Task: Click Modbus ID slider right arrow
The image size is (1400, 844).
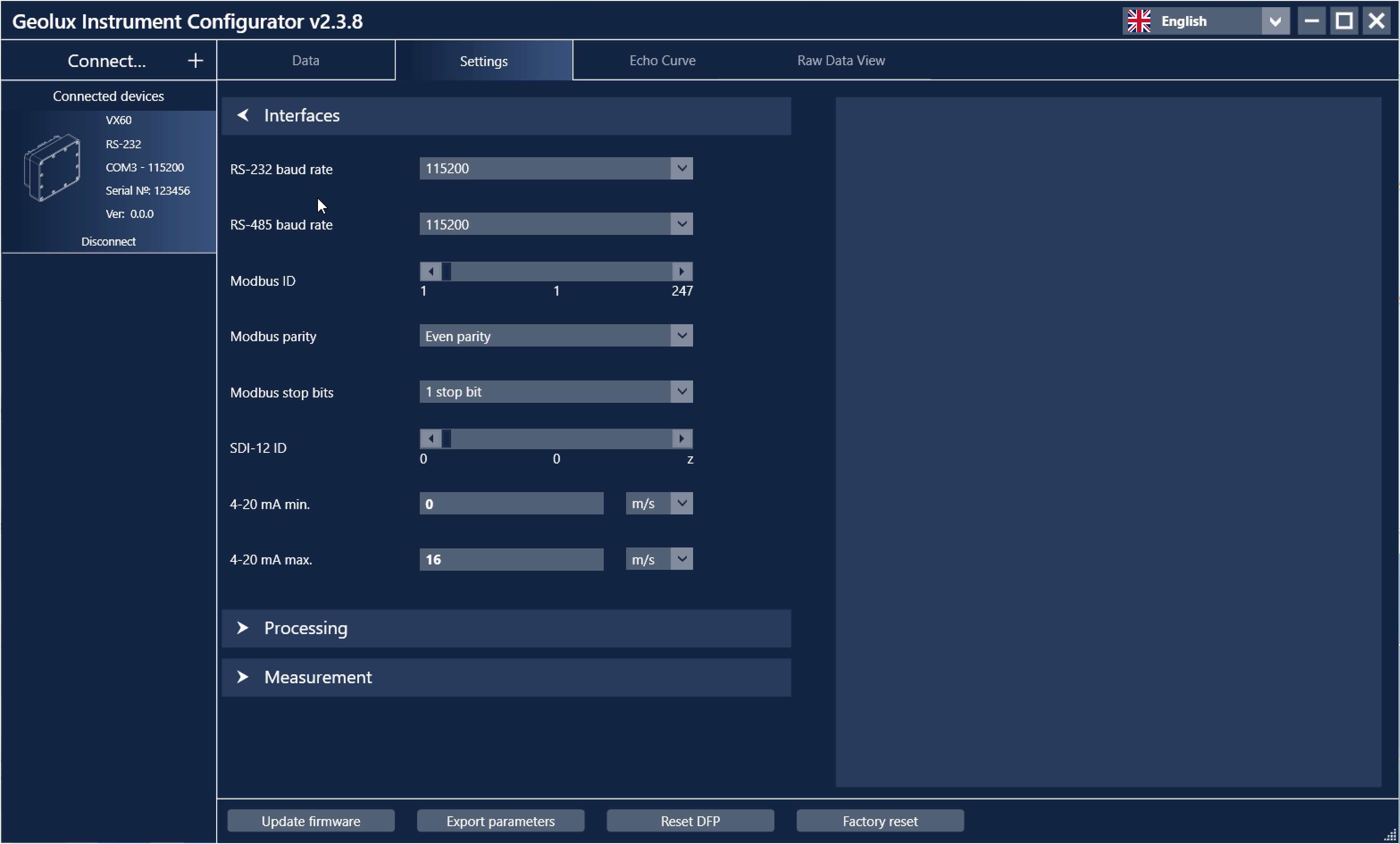Action: (x=681, y=272)
